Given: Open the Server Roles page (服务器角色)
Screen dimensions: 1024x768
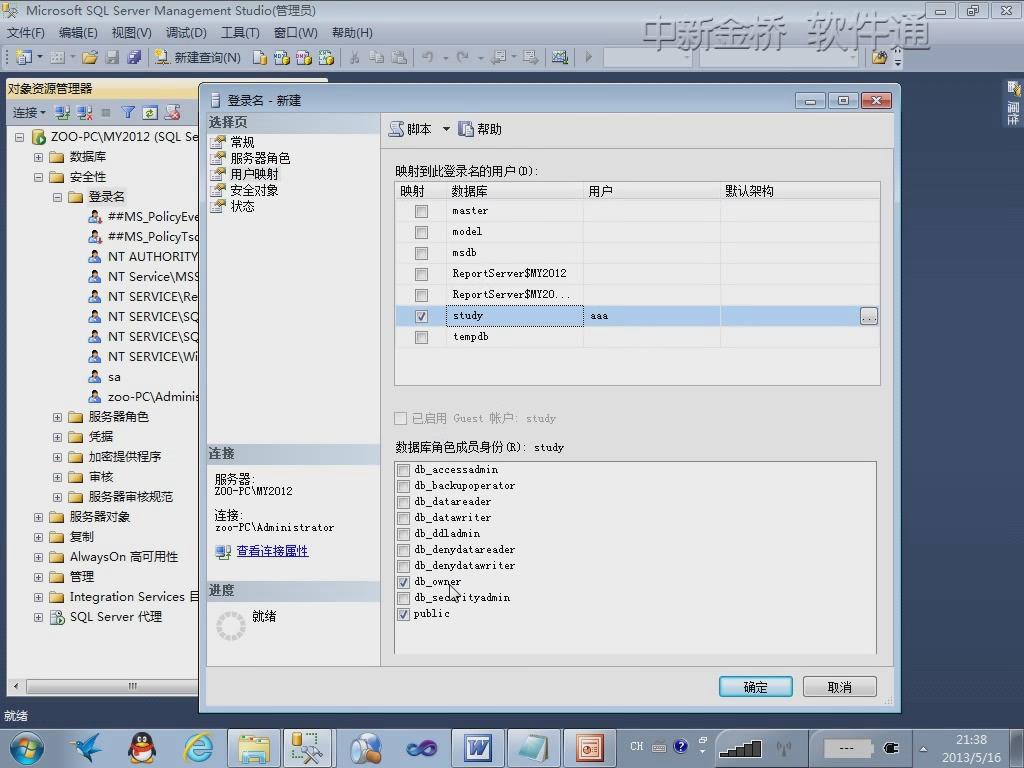Looking at the screenshot, I should 259,158.
